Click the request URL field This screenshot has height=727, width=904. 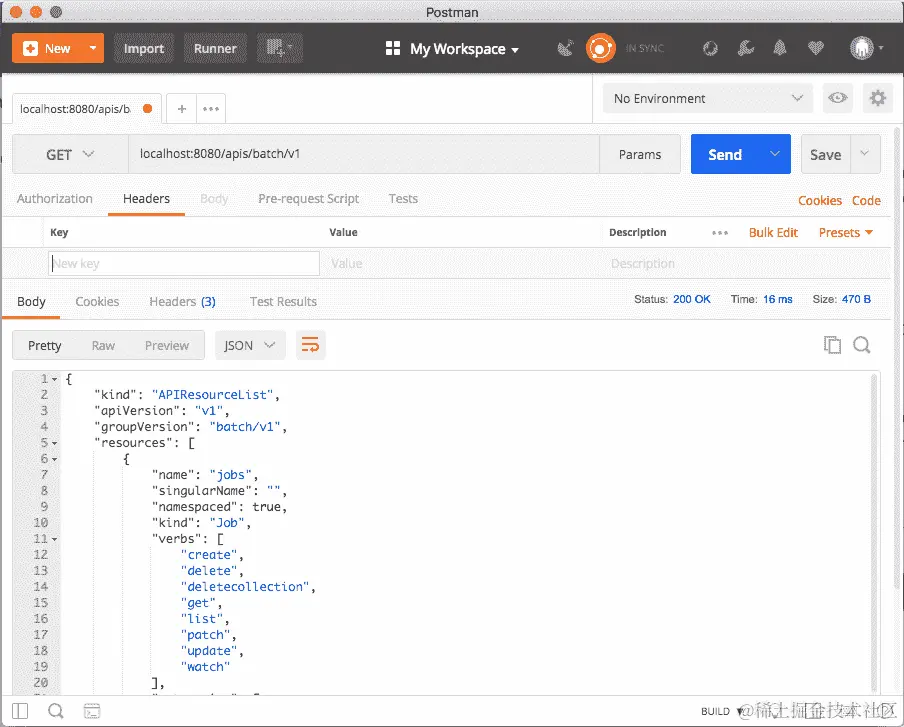(x=364, y=154)
